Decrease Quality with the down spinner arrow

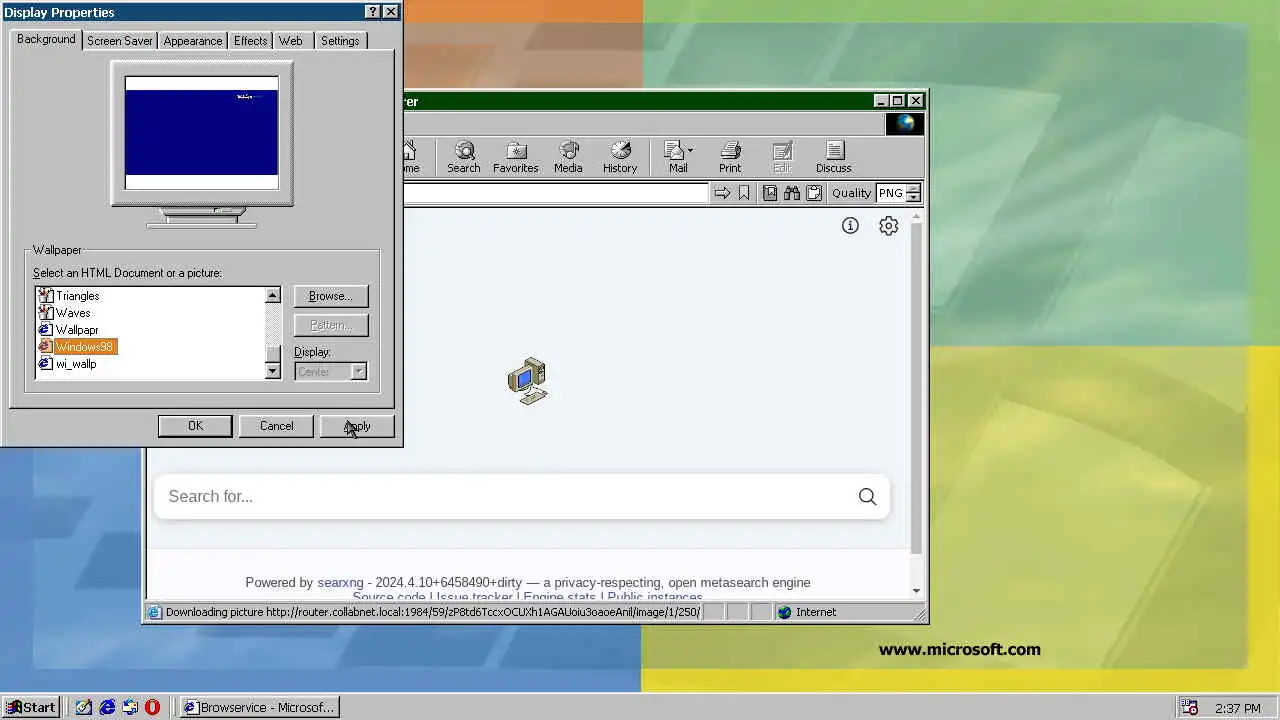913,198
